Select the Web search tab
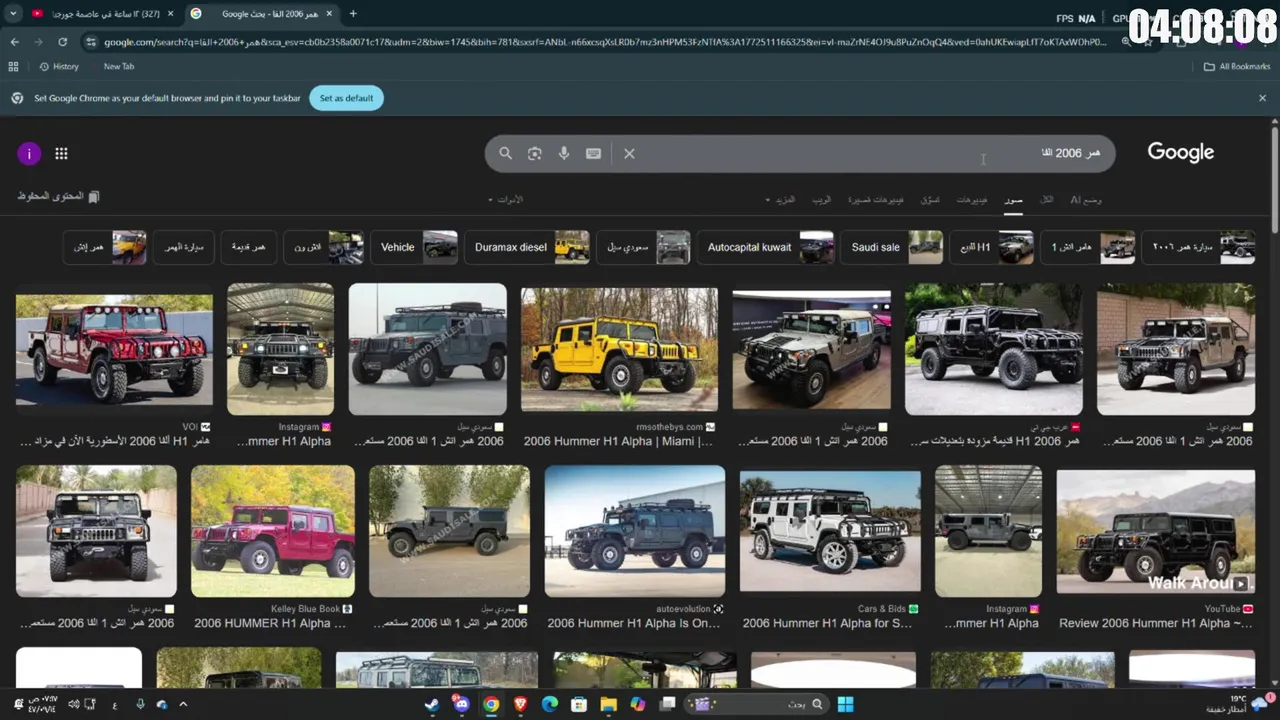The height and width of the screenshot is (720, 1280). pos(821,199)
